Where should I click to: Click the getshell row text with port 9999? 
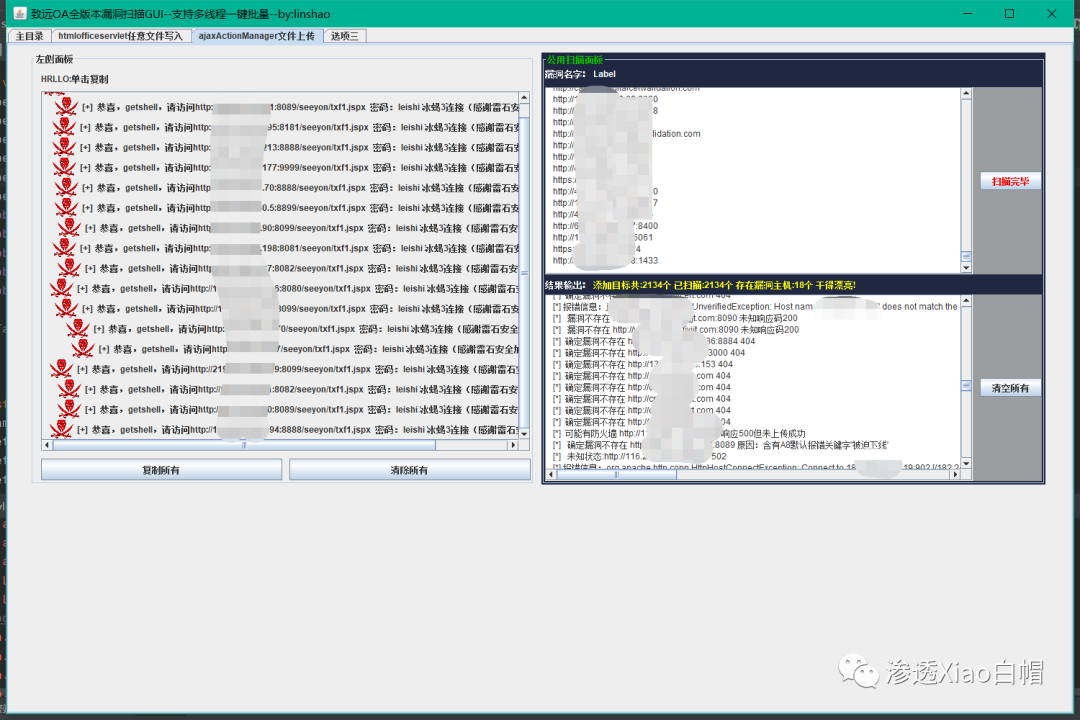click(x=300, y=167)
